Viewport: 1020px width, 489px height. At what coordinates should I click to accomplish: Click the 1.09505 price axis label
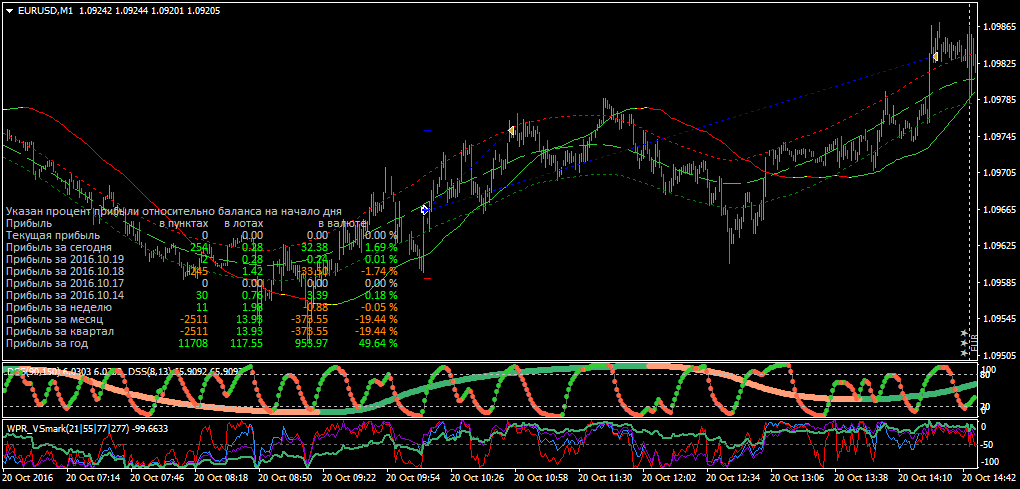click(x=999, y=356)
